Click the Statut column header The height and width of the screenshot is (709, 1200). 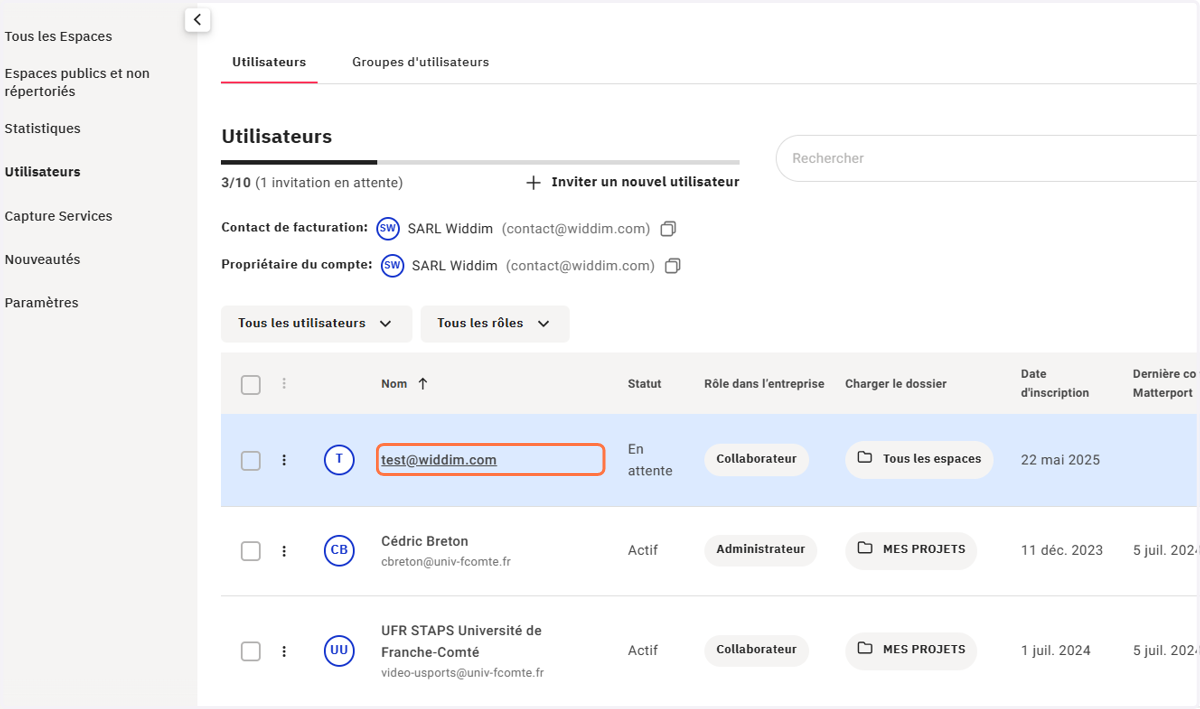645,384
